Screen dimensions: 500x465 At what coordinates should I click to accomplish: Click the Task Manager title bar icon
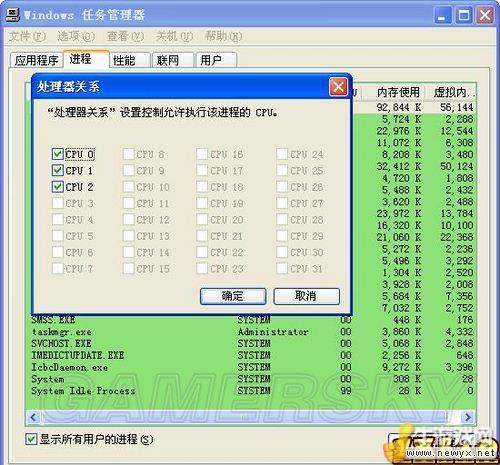(13, 15)
